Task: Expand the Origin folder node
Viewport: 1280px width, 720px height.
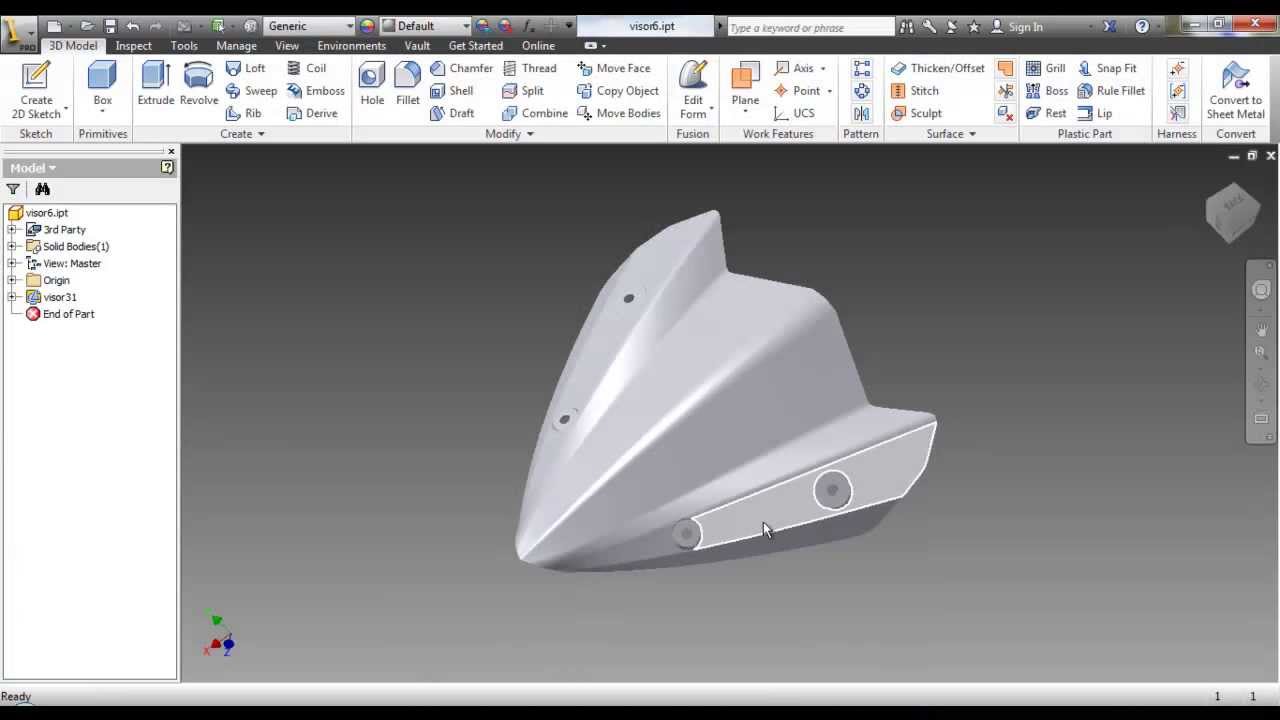Action: click(x=12, y=281)
